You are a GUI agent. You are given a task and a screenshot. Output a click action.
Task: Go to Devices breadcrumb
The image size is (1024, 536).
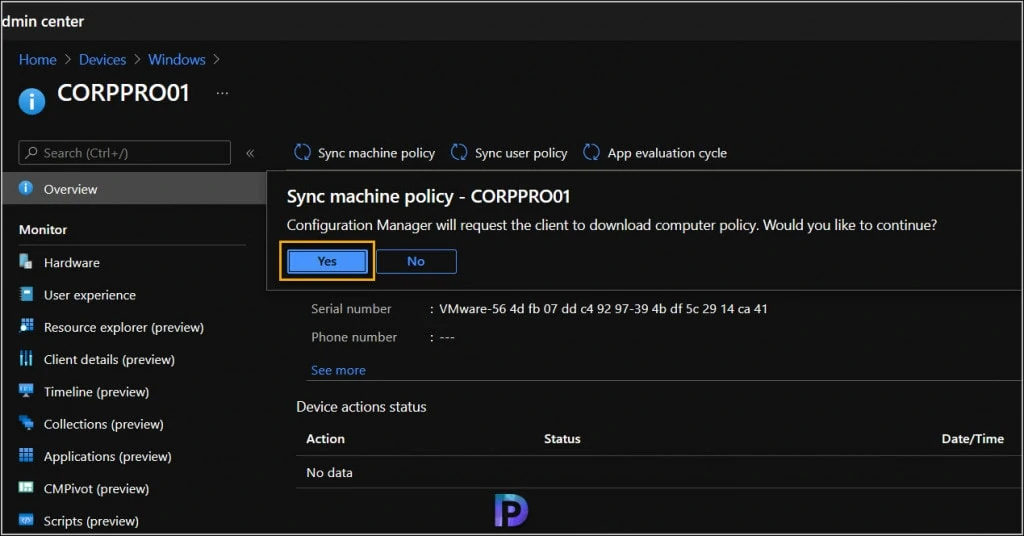103,59
